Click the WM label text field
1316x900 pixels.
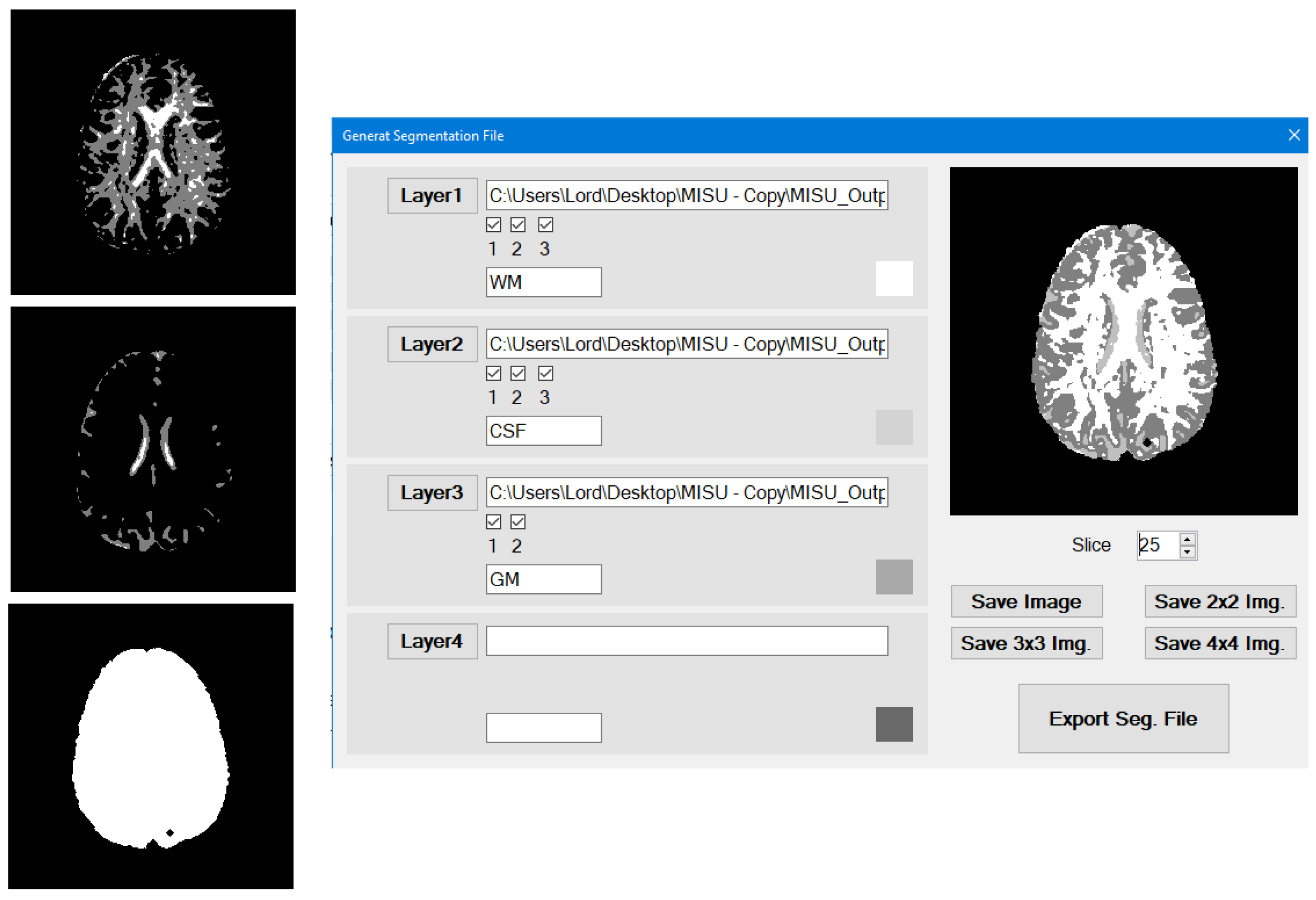[x=543, y=281]
